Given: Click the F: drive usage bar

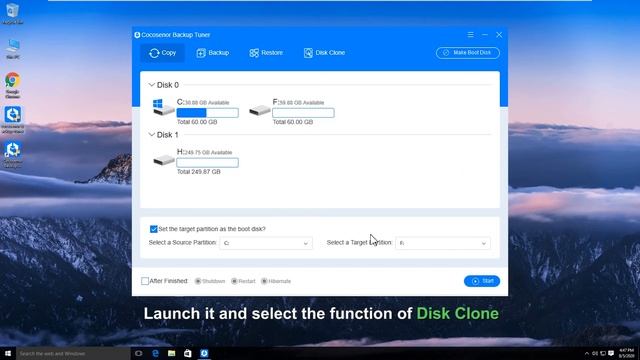Looking at the screenshot, I should pyautogui.click(x=303, y=113).
